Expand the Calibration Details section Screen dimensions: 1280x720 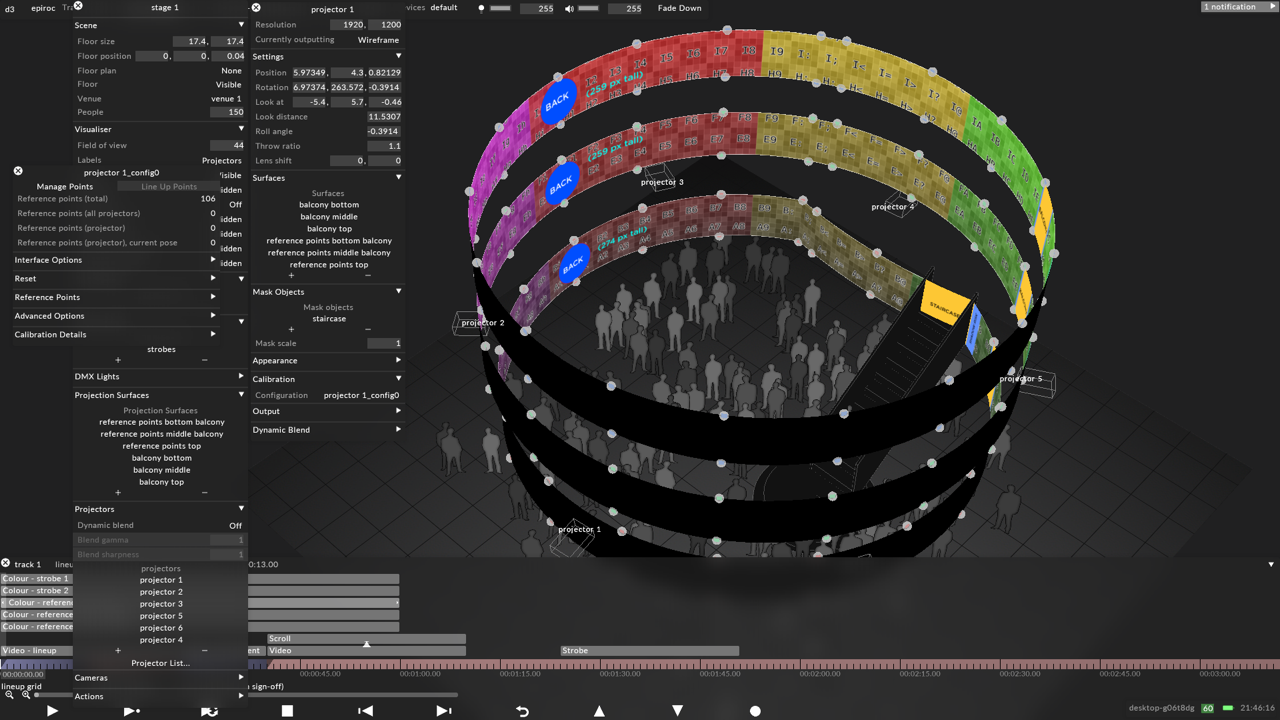pos(115,334)
